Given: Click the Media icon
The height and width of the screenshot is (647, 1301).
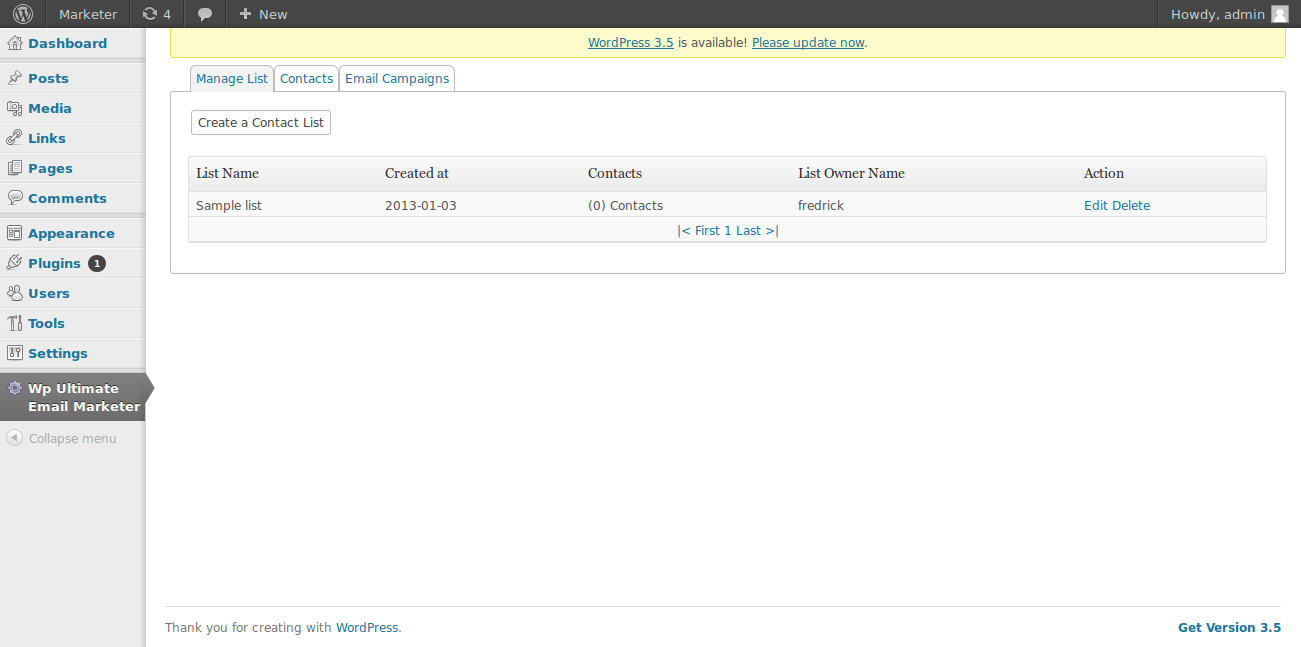Looking at the screenshot, I should (15, 108).
